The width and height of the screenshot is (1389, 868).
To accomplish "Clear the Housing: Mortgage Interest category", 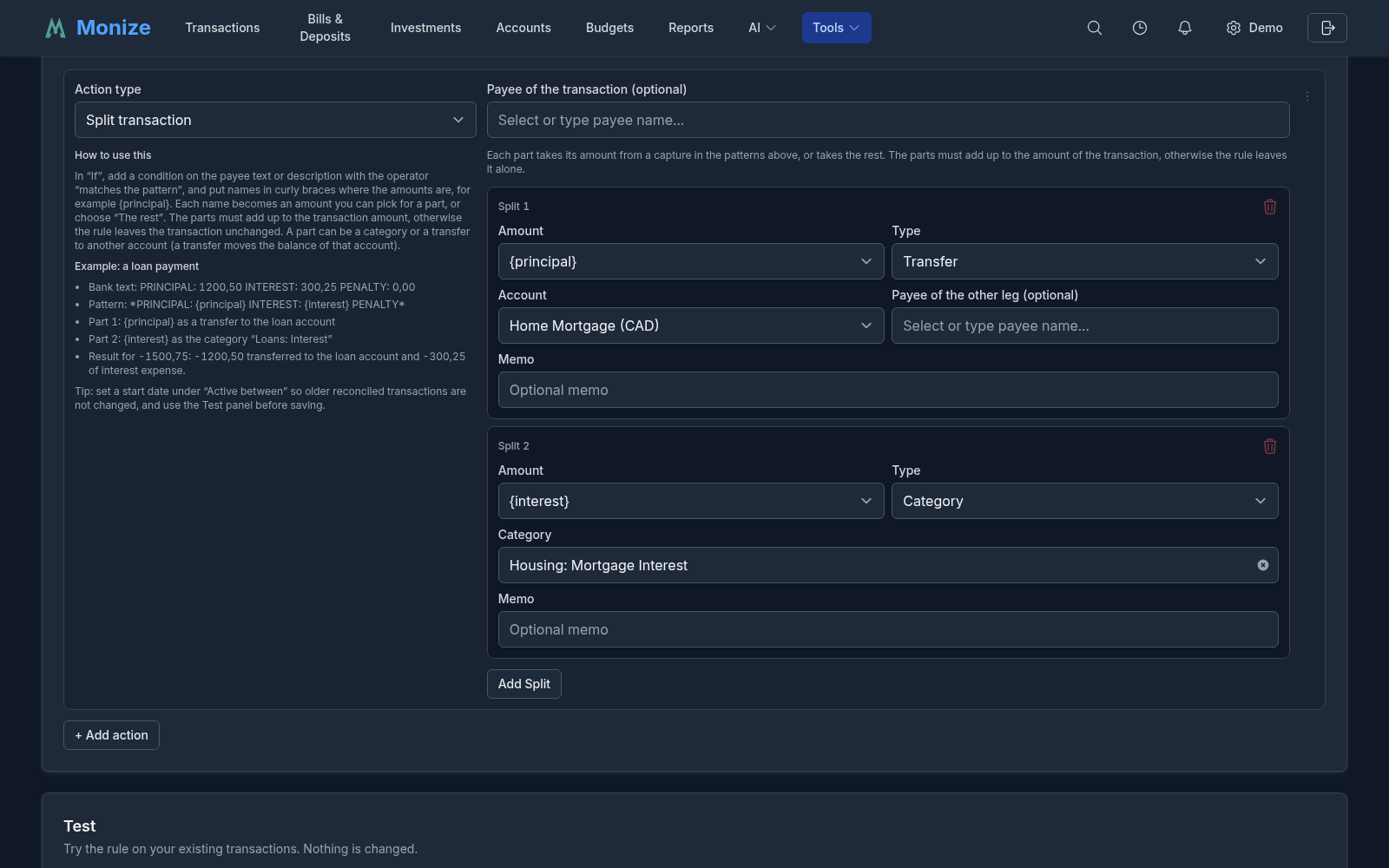I will point(1263,565).
